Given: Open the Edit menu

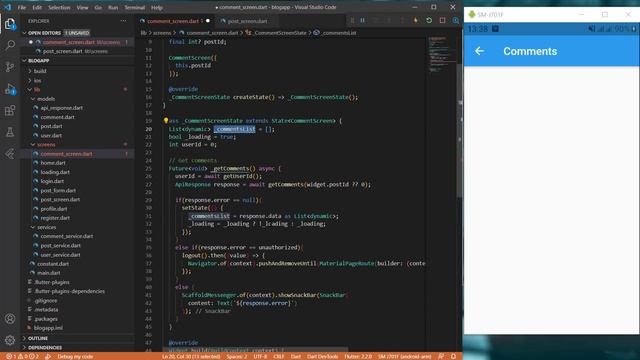Looking at the screenshot, I should pos(37,7).
